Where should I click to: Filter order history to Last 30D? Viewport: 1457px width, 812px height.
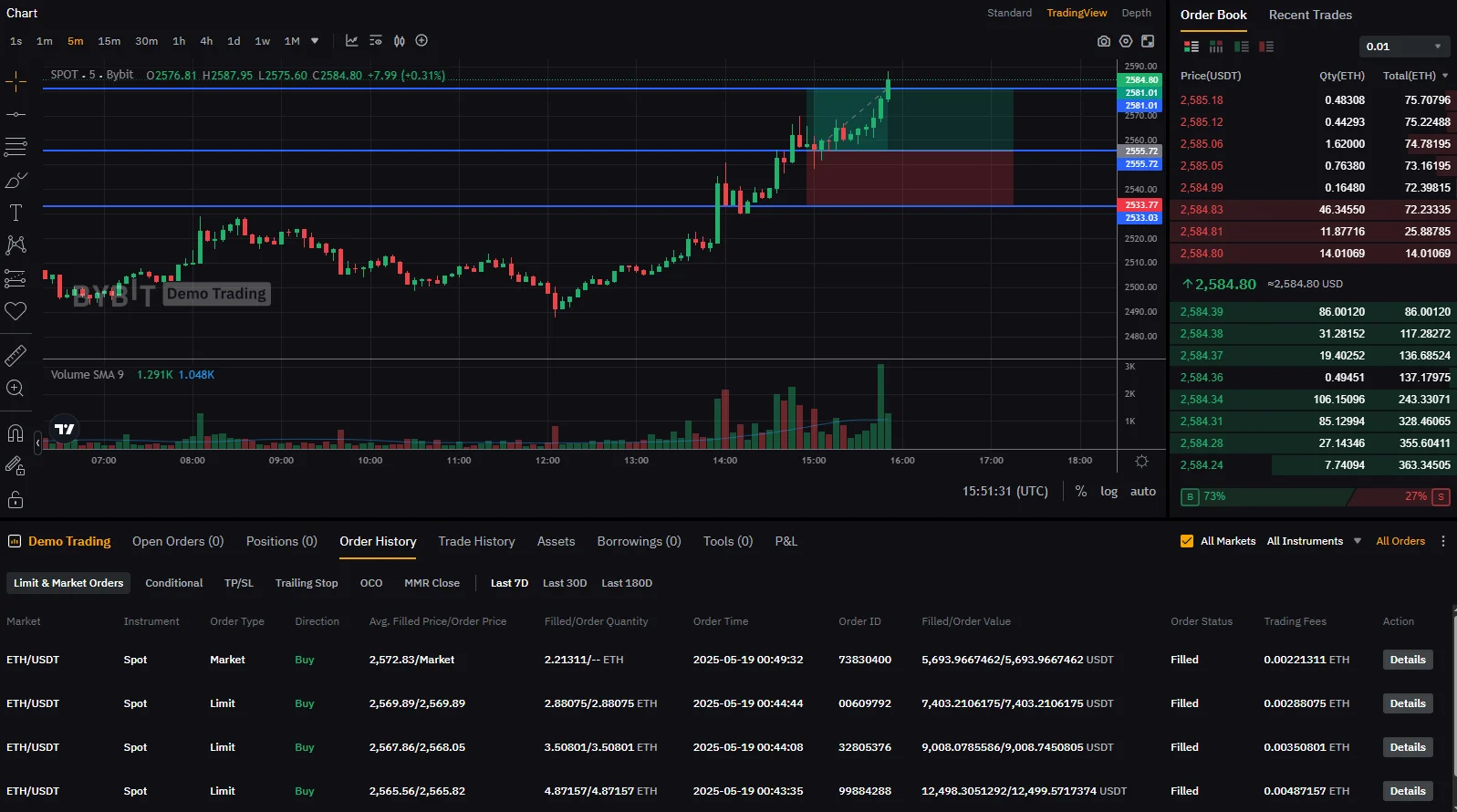pos(564,583)
